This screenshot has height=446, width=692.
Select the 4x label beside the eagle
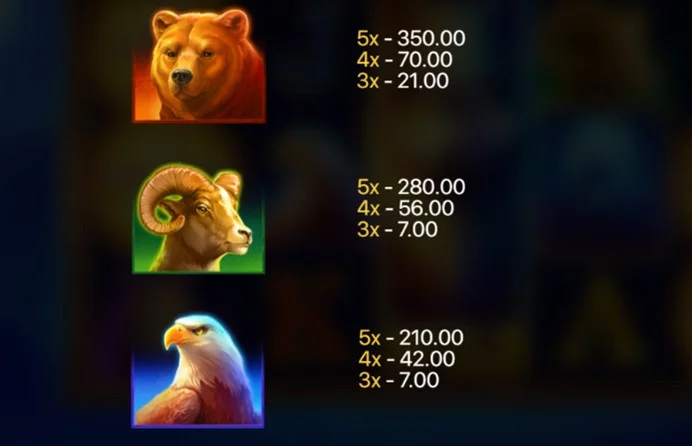(370, 359)
